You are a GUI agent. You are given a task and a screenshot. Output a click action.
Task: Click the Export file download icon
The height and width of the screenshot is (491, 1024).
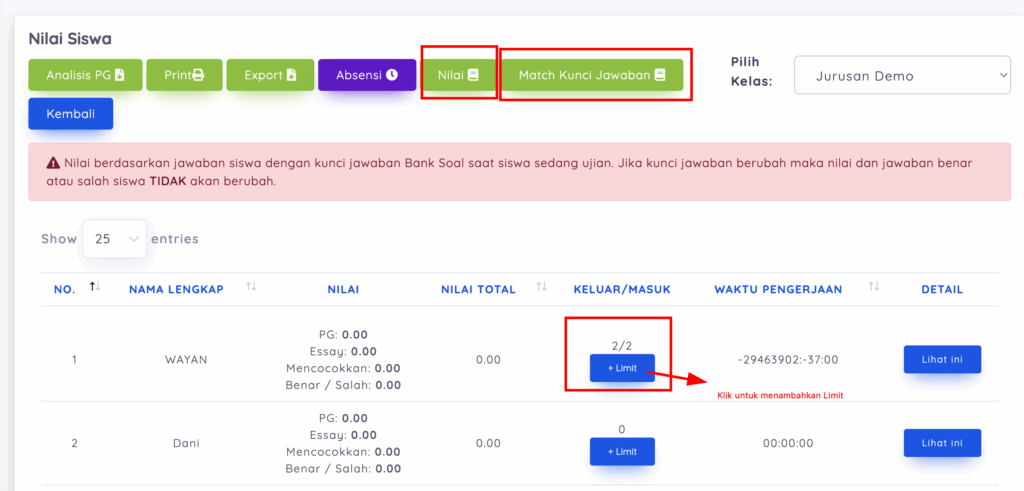tap(292, 75)
